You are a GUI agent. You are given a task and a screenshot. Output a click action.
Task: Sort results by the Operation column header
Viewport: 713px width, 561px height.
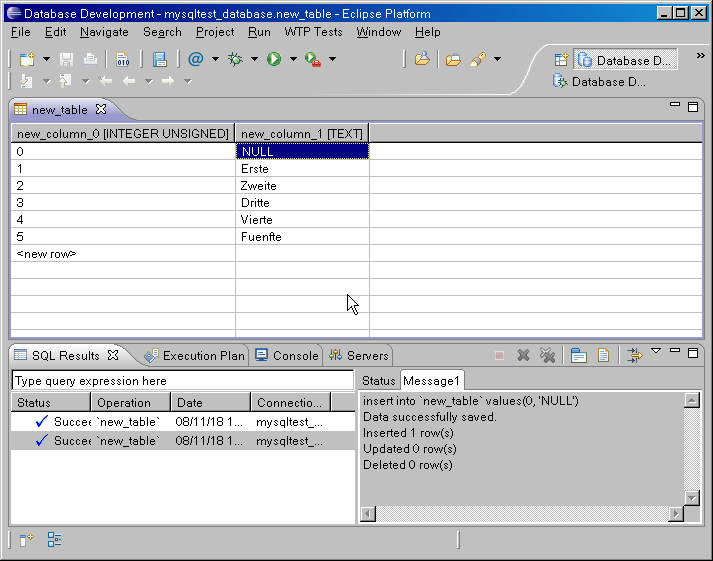pyautogui.click(x=124, y=403)
